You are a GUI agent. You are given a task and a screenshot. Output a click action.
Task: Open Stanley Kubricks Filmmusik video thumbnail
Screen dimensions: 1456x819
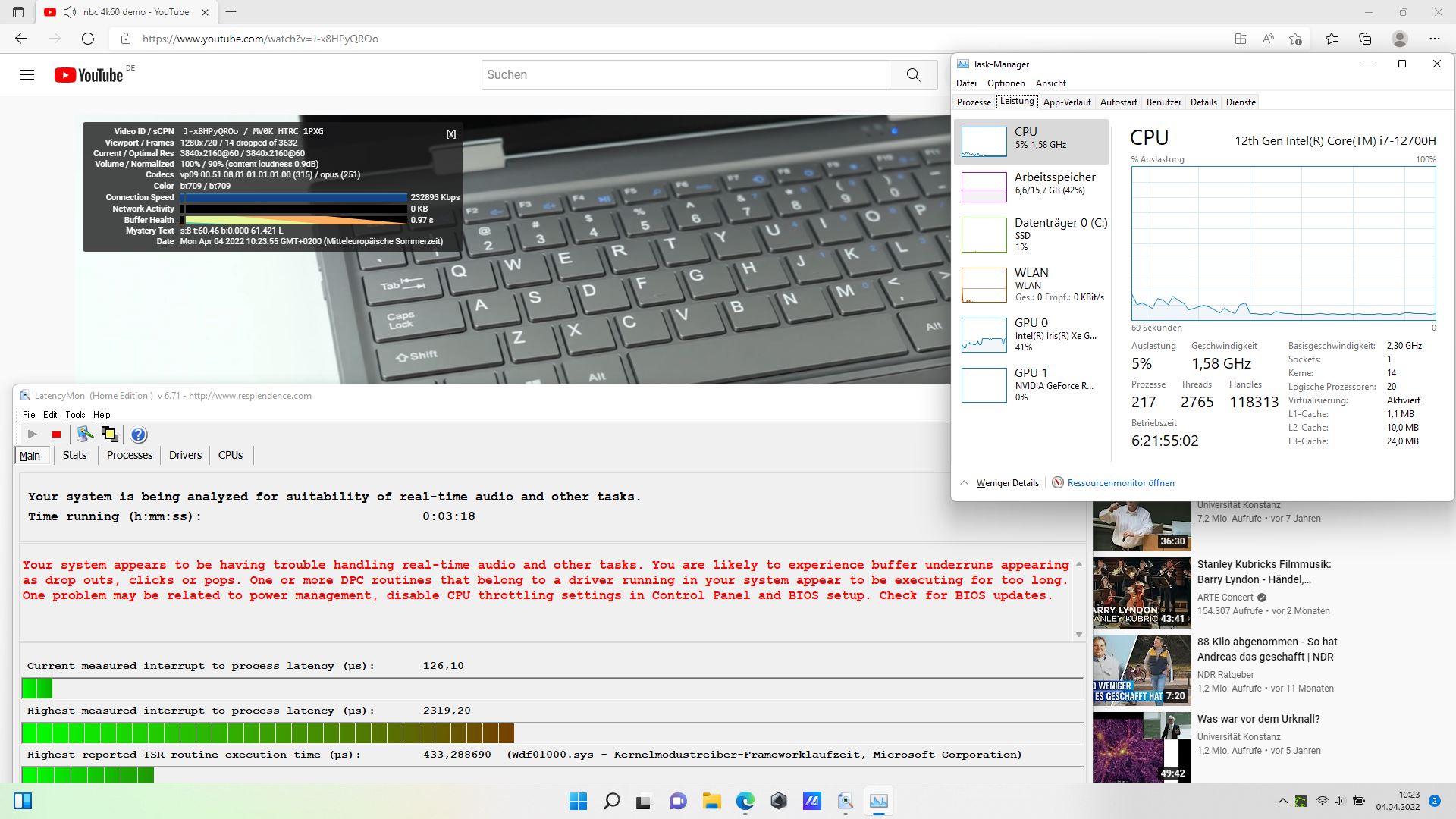pyautogui.click(x=1142, y=591)
